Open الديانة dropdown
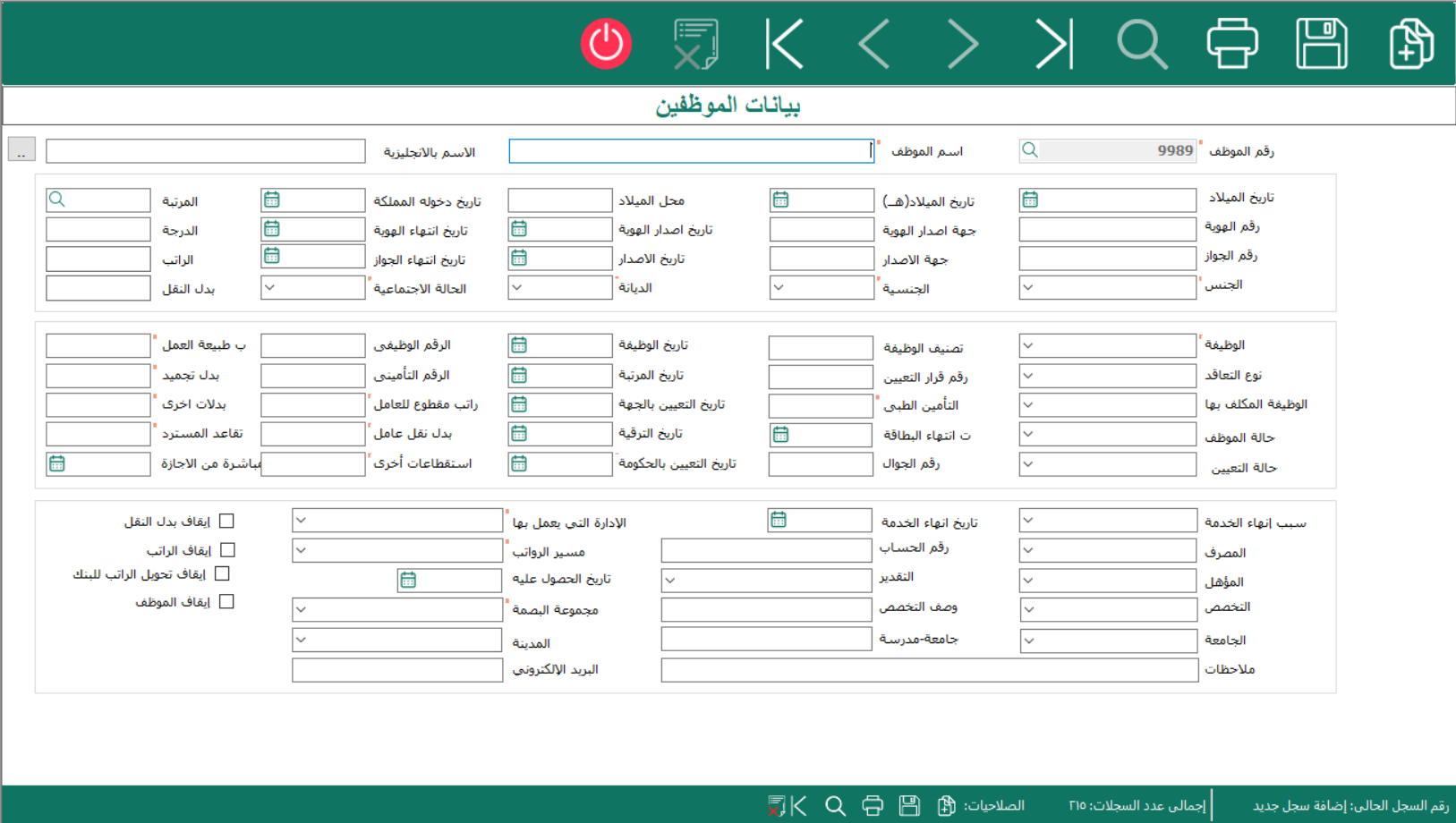 [x=517, y=287]
